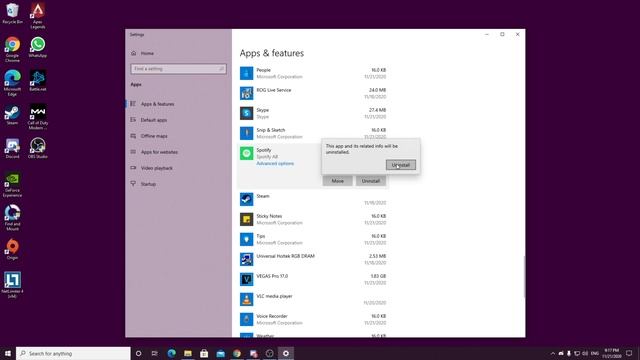The image size is (640, 360).
Task: Select the VEGAS Pro 17.0 icon
Action: [246, 280]
